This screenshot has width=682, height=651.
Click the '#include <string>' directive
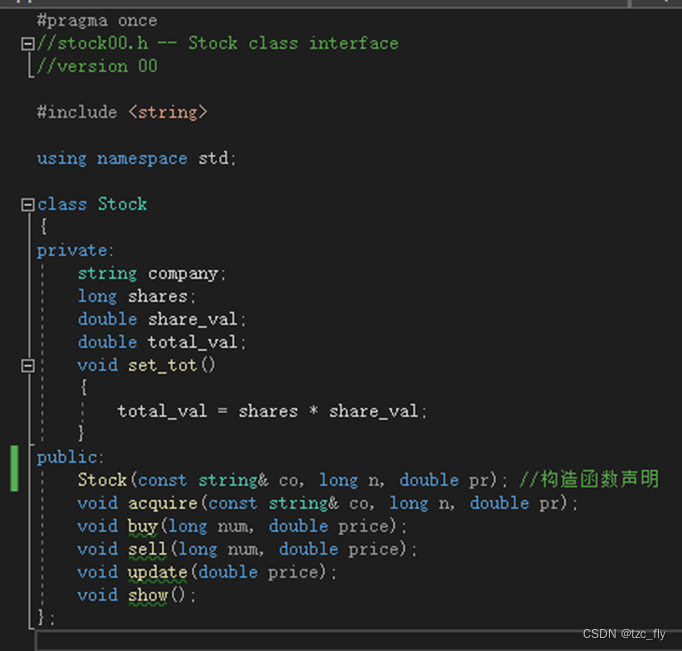click(x=122, y=112)
